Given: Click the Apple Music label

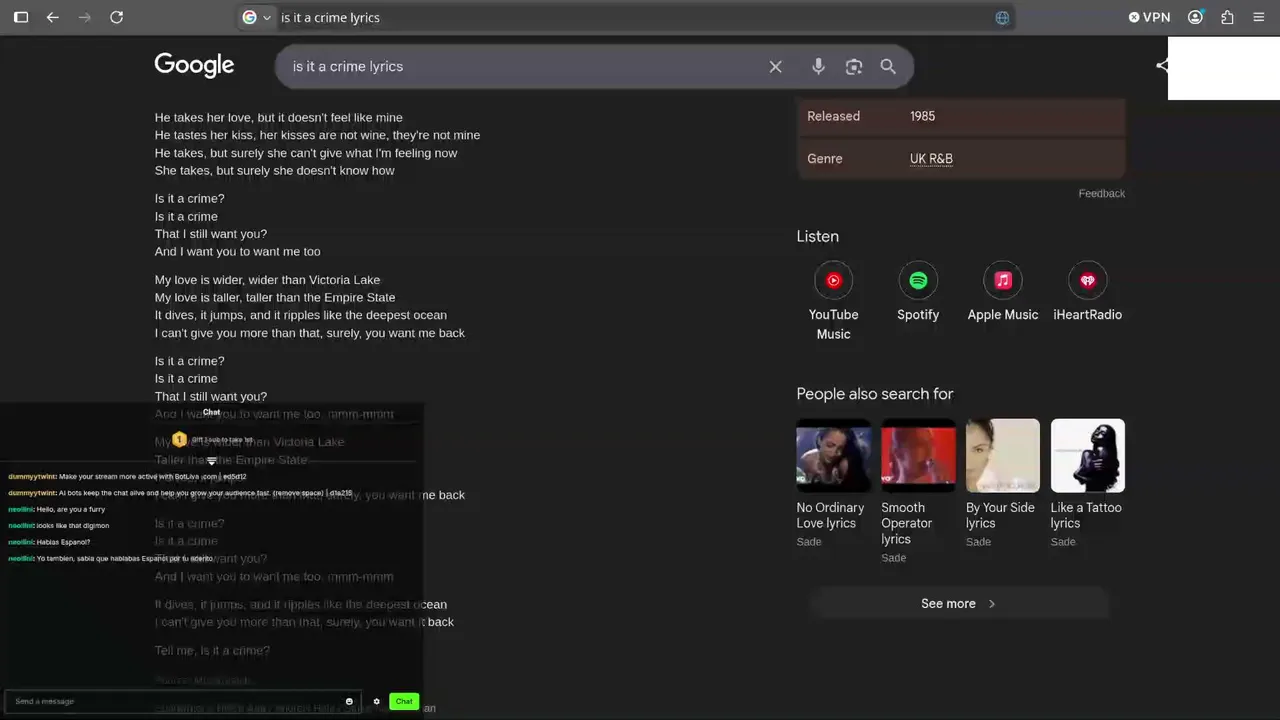Looking at the screenshot, I should click(x=1003, y=314).
